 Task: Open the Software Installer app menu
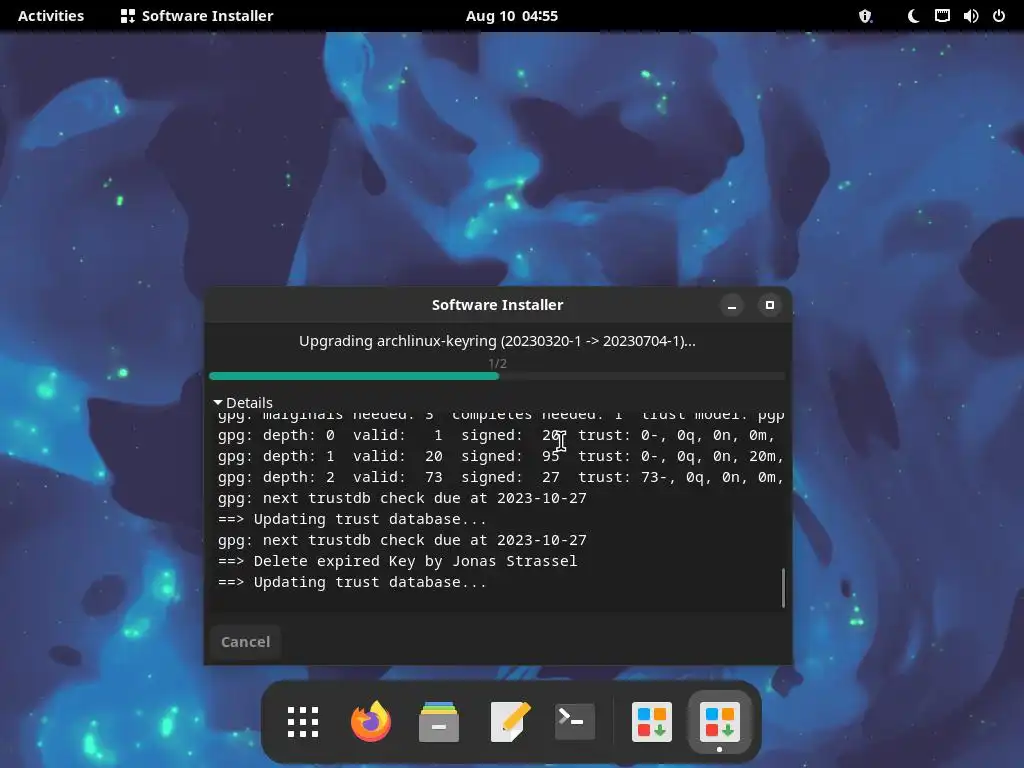click(x=197, y=16)
